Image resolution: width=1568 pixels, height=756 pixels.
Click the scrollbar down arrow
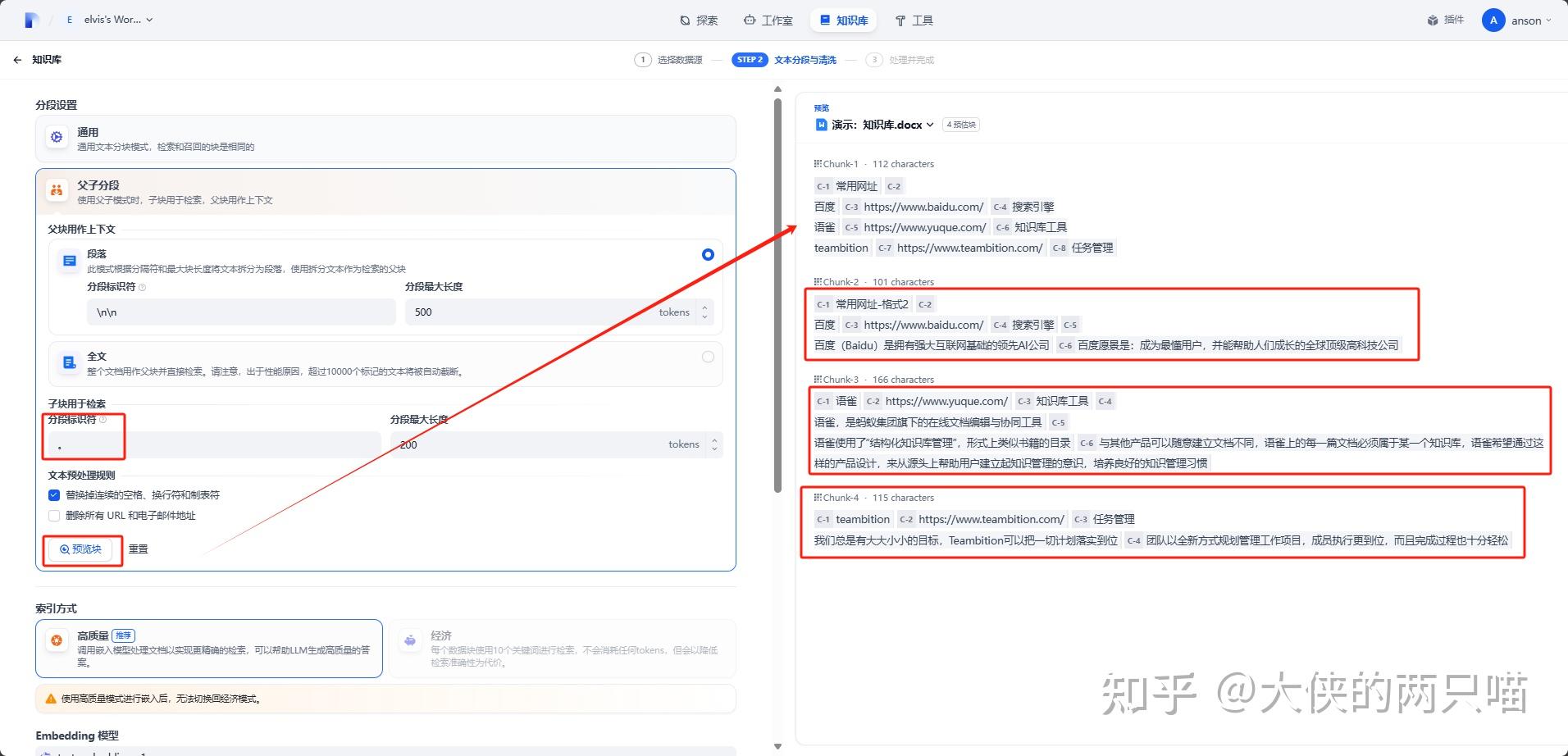[777, 747]
